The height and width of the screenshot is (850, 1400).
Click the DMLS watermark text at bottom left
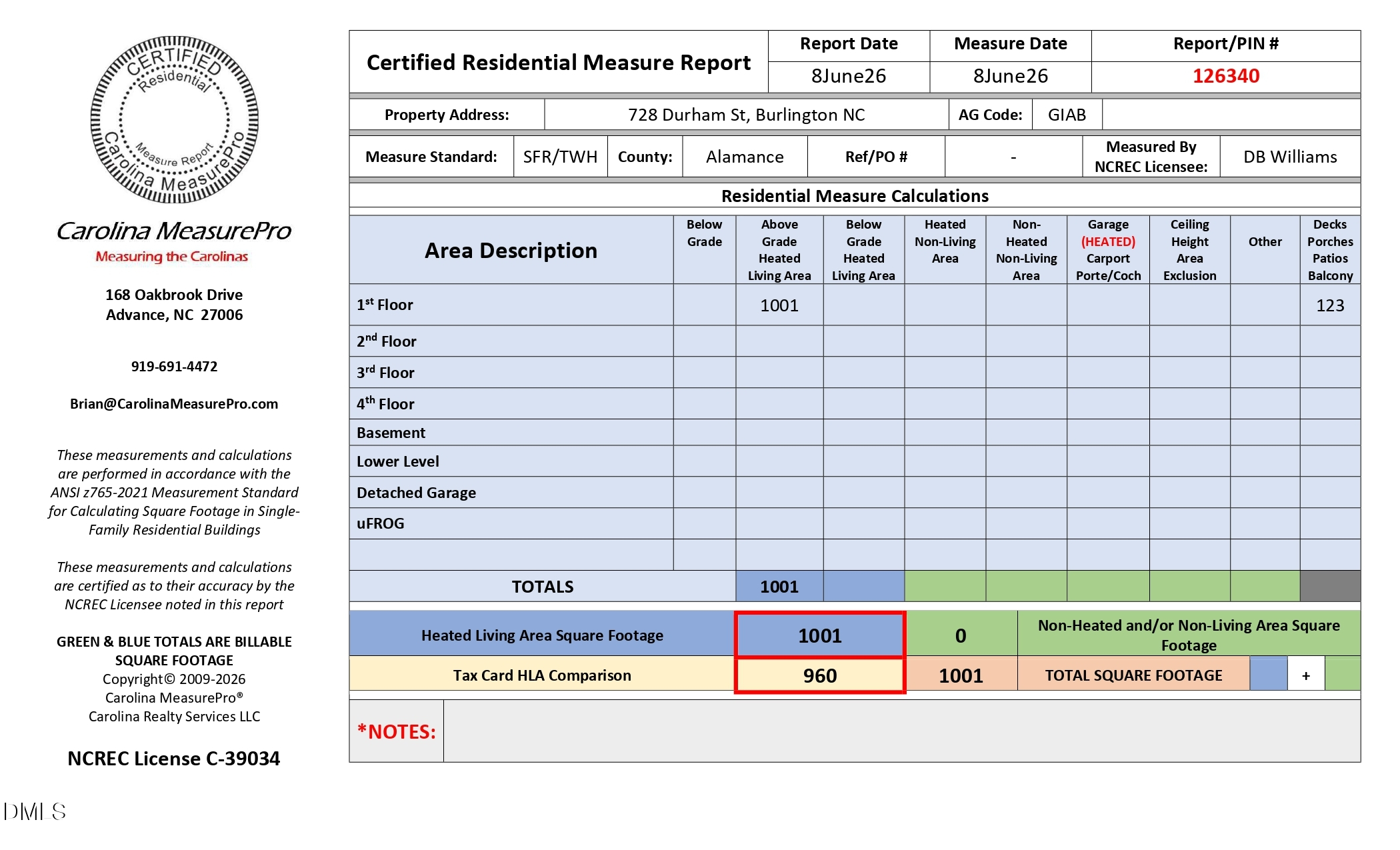pyautogui.click(x=35, y=811)
